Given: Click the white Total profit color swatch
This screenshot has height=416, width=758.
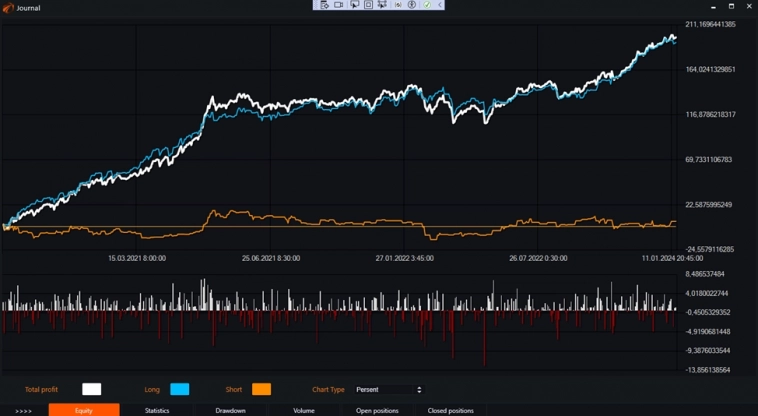Looking at the screenshot, I should click(x=91, y=390).
